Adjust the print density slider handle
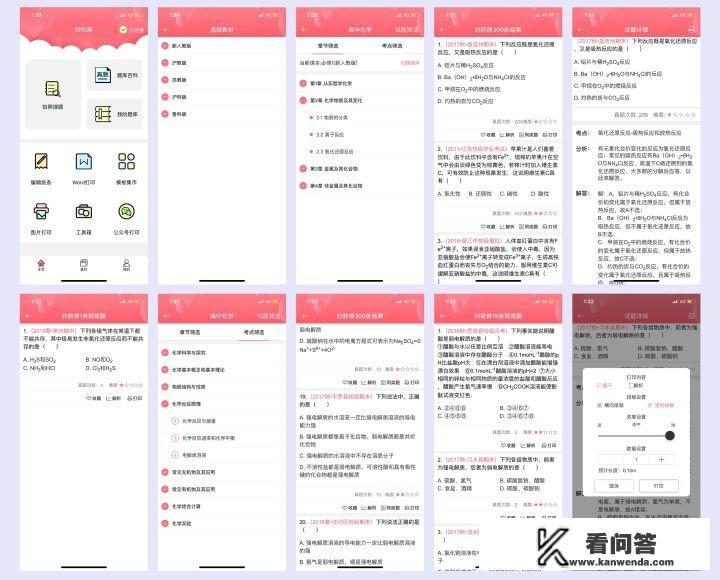The width and height of the screenshot is (720, 580). (670, 435)
